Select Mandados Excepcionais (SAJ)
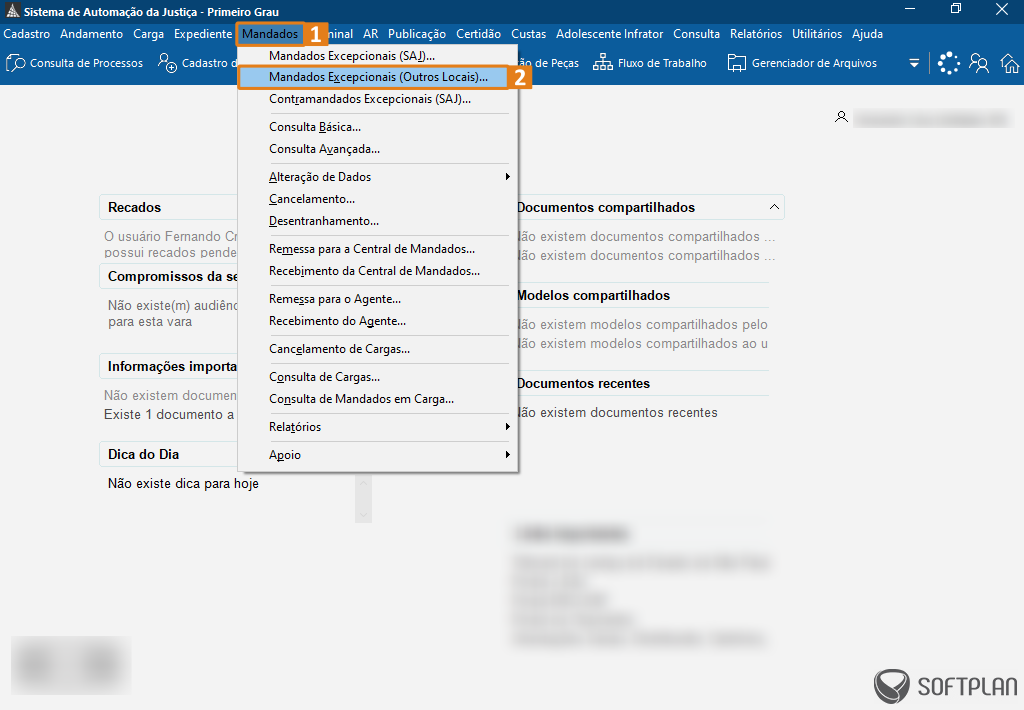This screenshot has width=1024, height=710. [379, 56]
